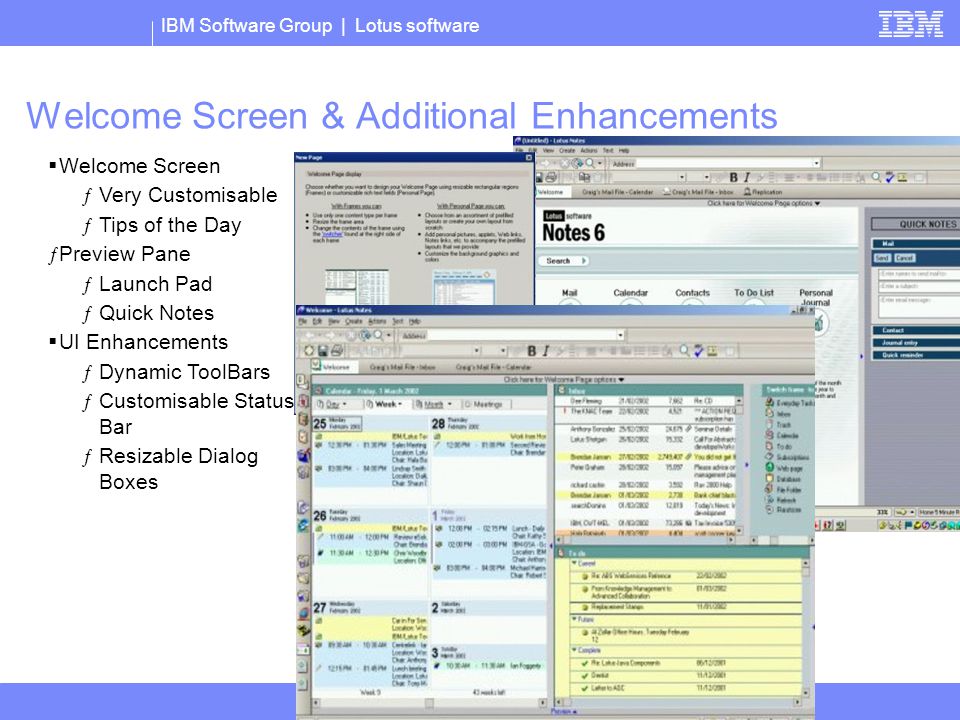Switch to Craig's Mail File - Calendar tab in front window

point(493,367)
